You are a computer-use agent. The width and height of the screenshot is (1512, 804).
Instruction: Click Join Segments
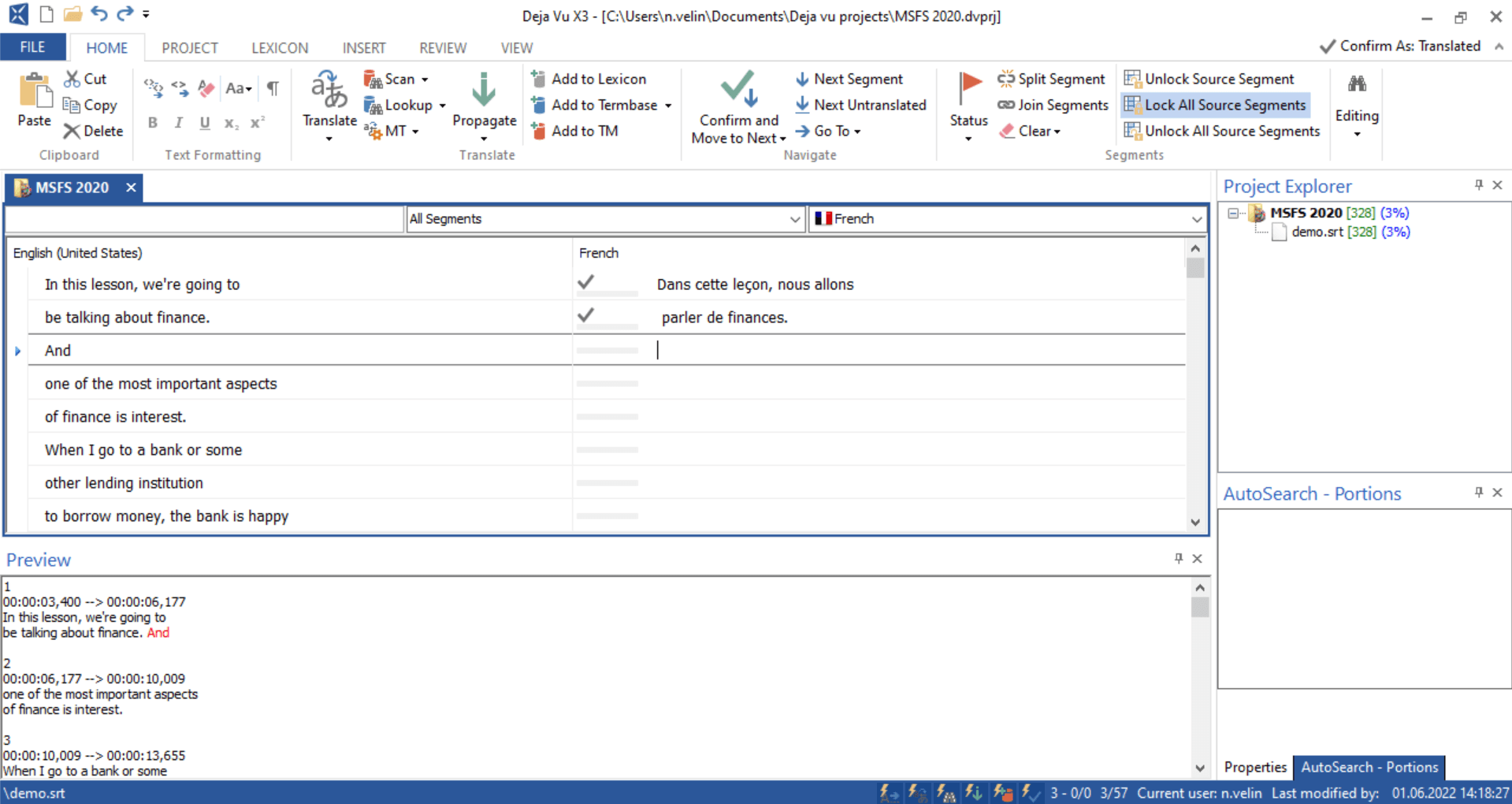pos(1053,105)
